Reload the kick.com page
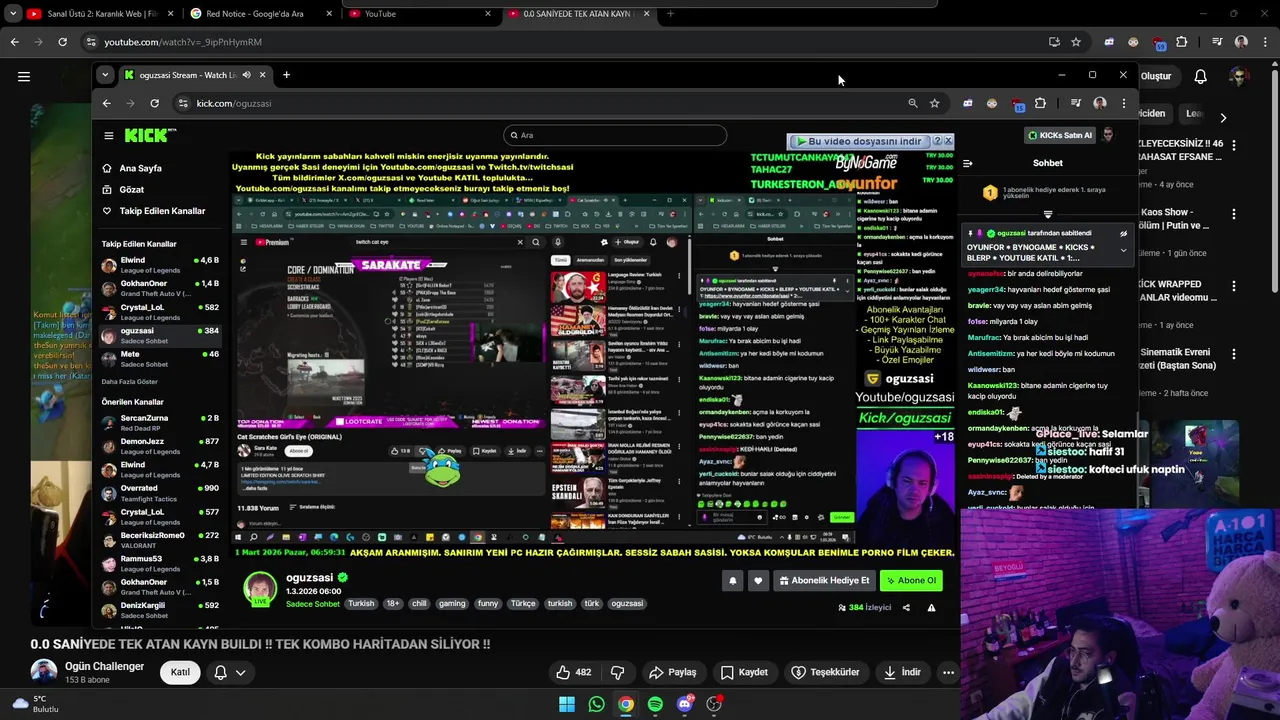The image size is (1280, 720). [154, 103]
